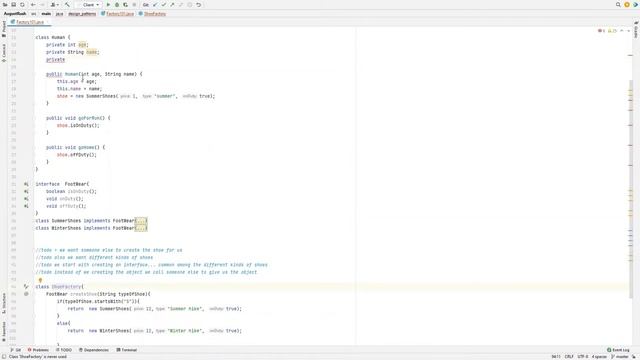Image resolution: width=640 pixels, height=360 pixels.
Task: Run the Client configuration with green play
Action: point(108,4)
